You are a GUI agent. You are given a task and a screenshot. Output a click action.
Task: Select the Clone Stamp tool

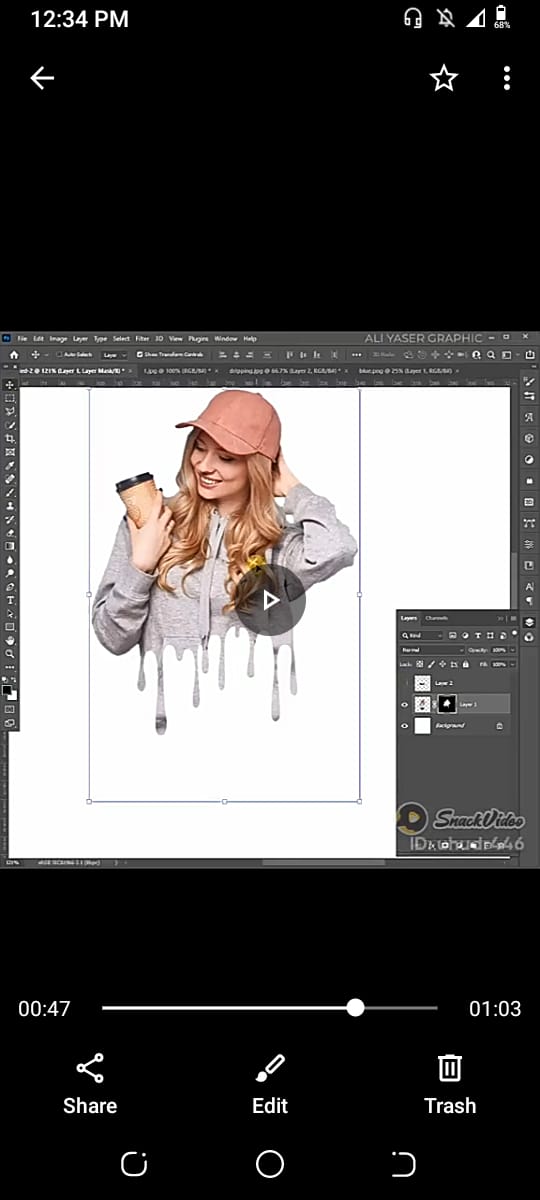pyautogui.click(x=11, y=506)
